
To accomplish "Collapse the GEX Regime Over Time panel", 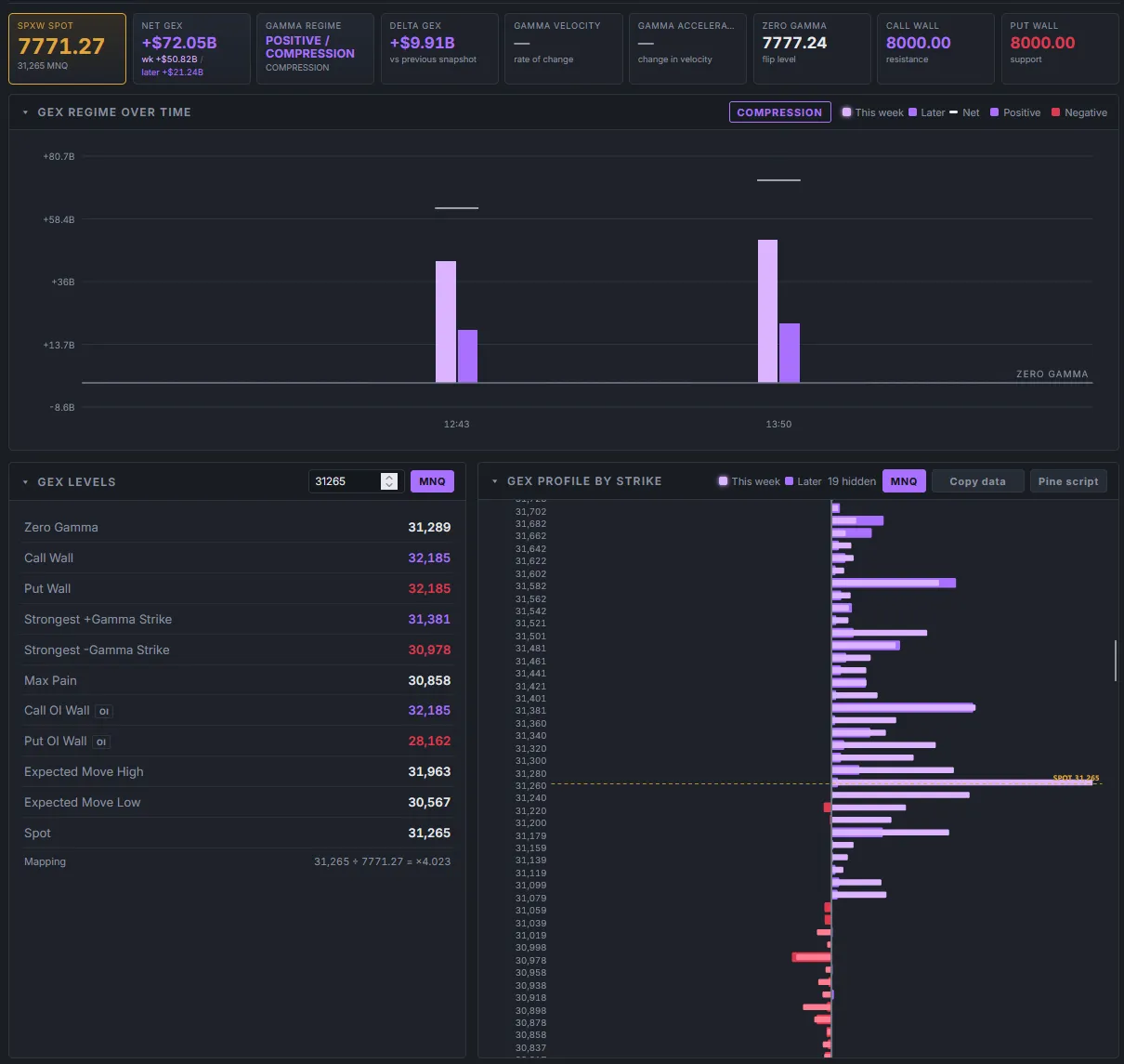I will point(25,112).
